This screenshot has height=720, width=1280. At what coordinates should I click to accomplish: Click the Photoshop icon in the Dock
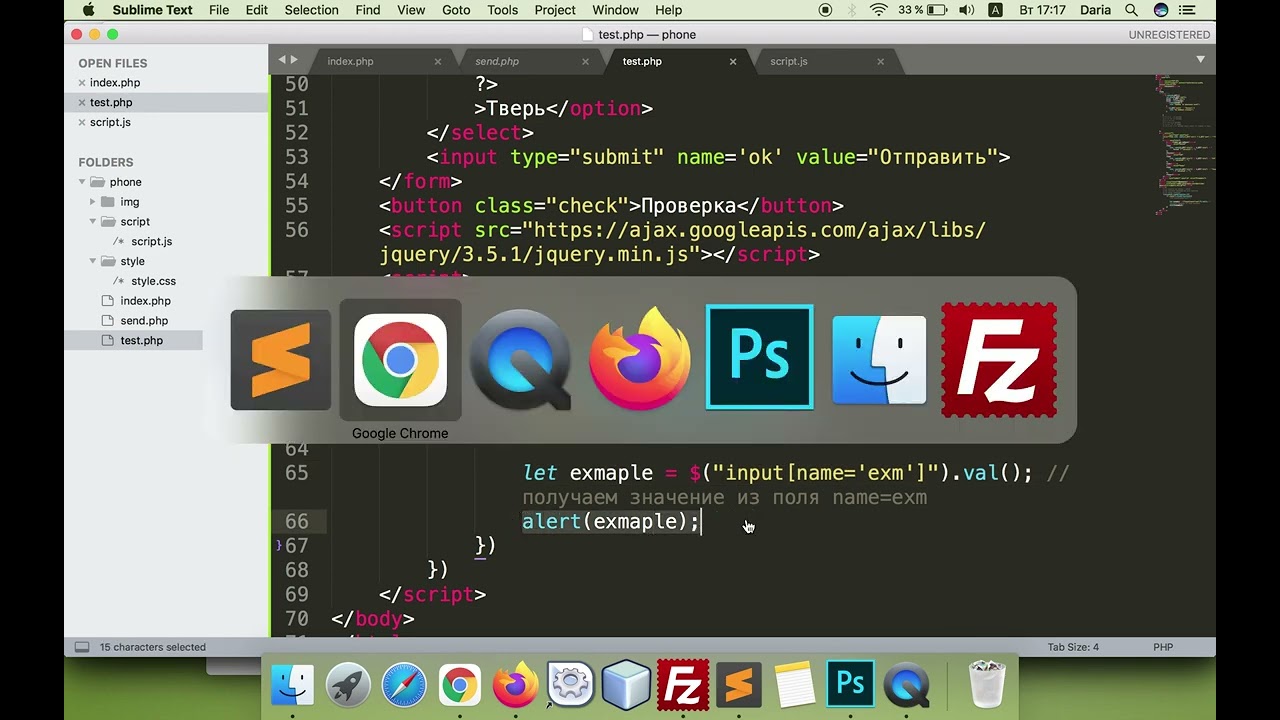850,684
